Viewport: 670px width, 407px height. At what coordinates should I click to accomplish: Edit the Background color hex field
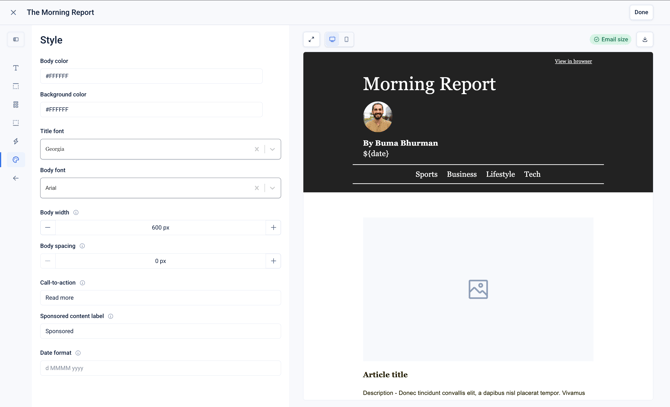(x=151, y=109)
